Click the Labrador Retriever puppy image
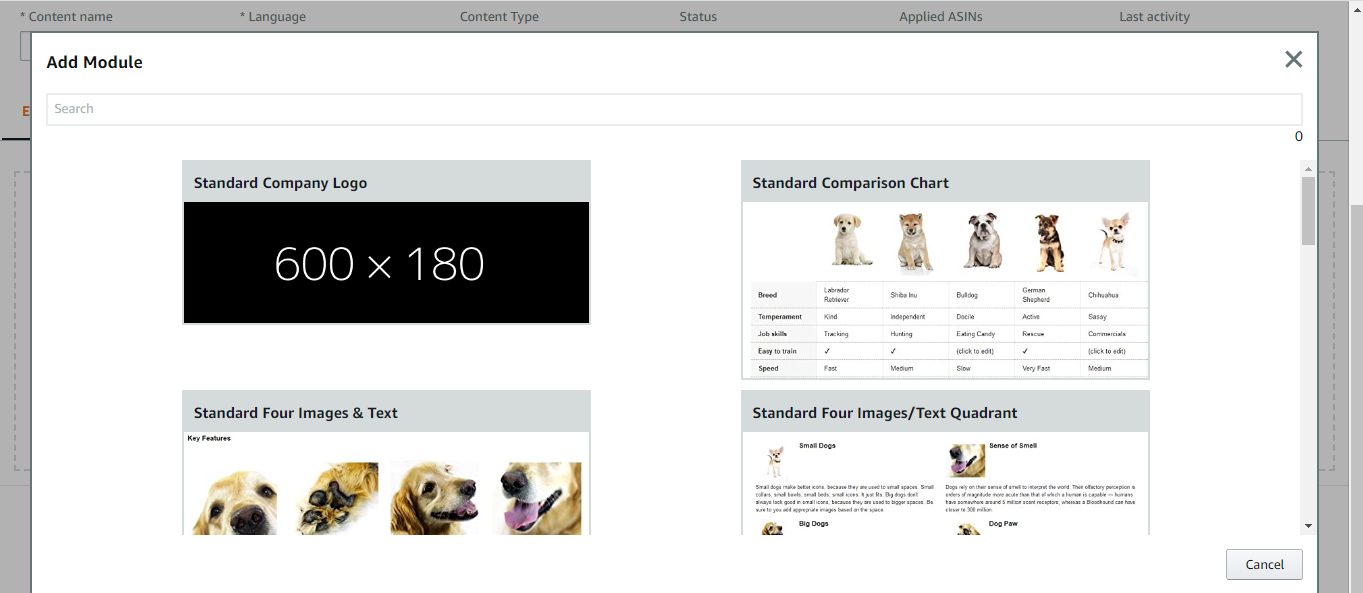 pos(851,240)
